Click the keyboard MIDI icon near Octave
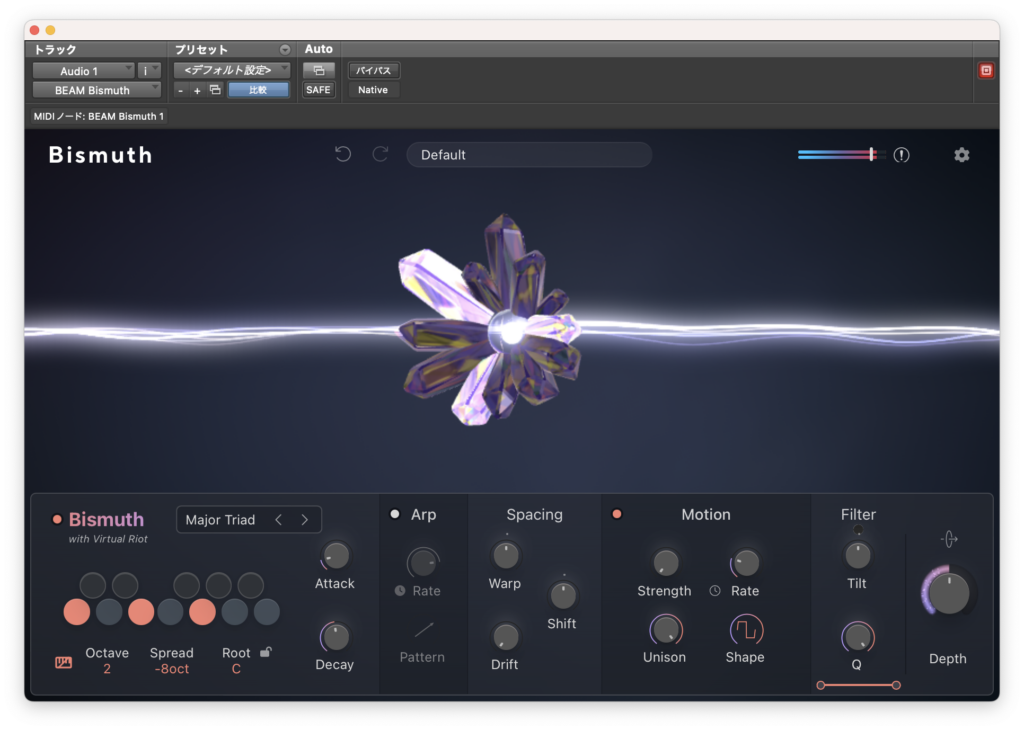Image resolution: width=1024 pixels, height=730 pixels. pyautogui.click(x=63, y=663)
